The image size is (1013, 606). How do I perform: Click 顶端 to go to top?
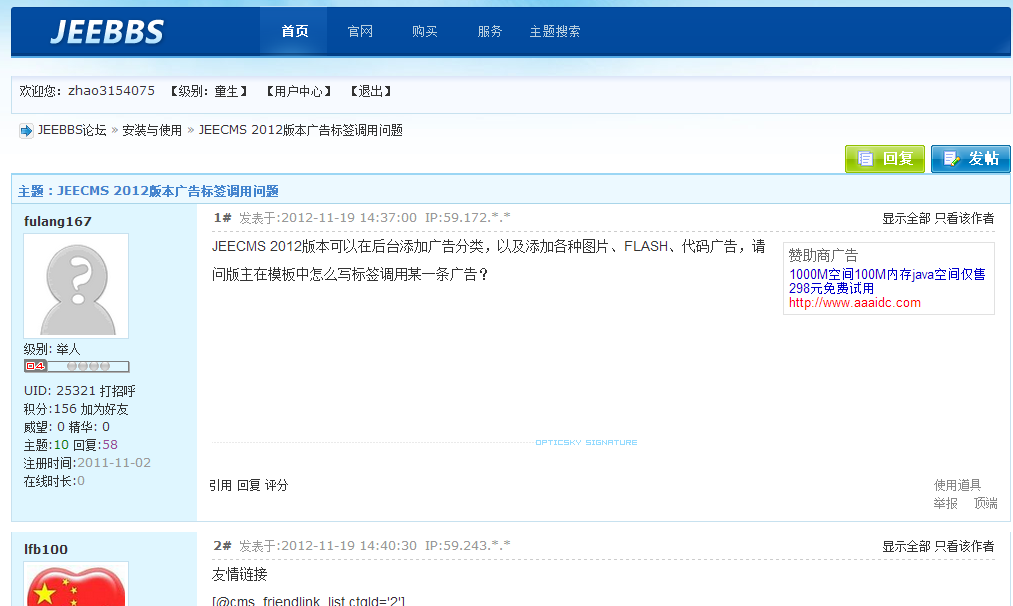coord(986,503)
